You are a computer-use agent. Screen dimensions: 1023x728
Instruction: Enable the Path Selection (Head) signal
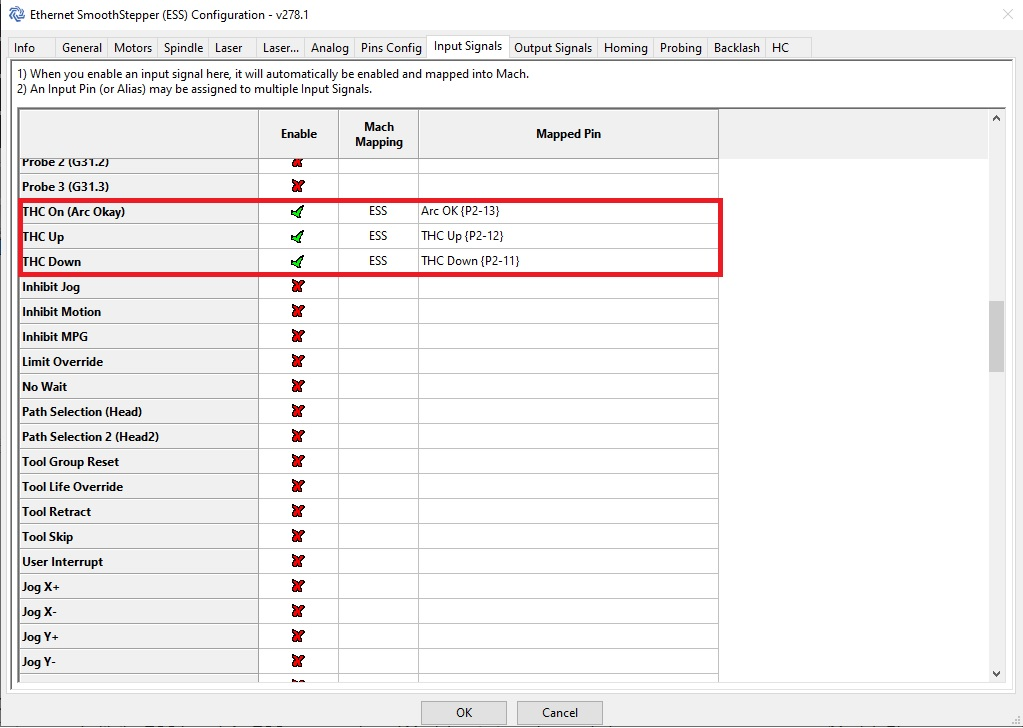click(x=298, y=411)
